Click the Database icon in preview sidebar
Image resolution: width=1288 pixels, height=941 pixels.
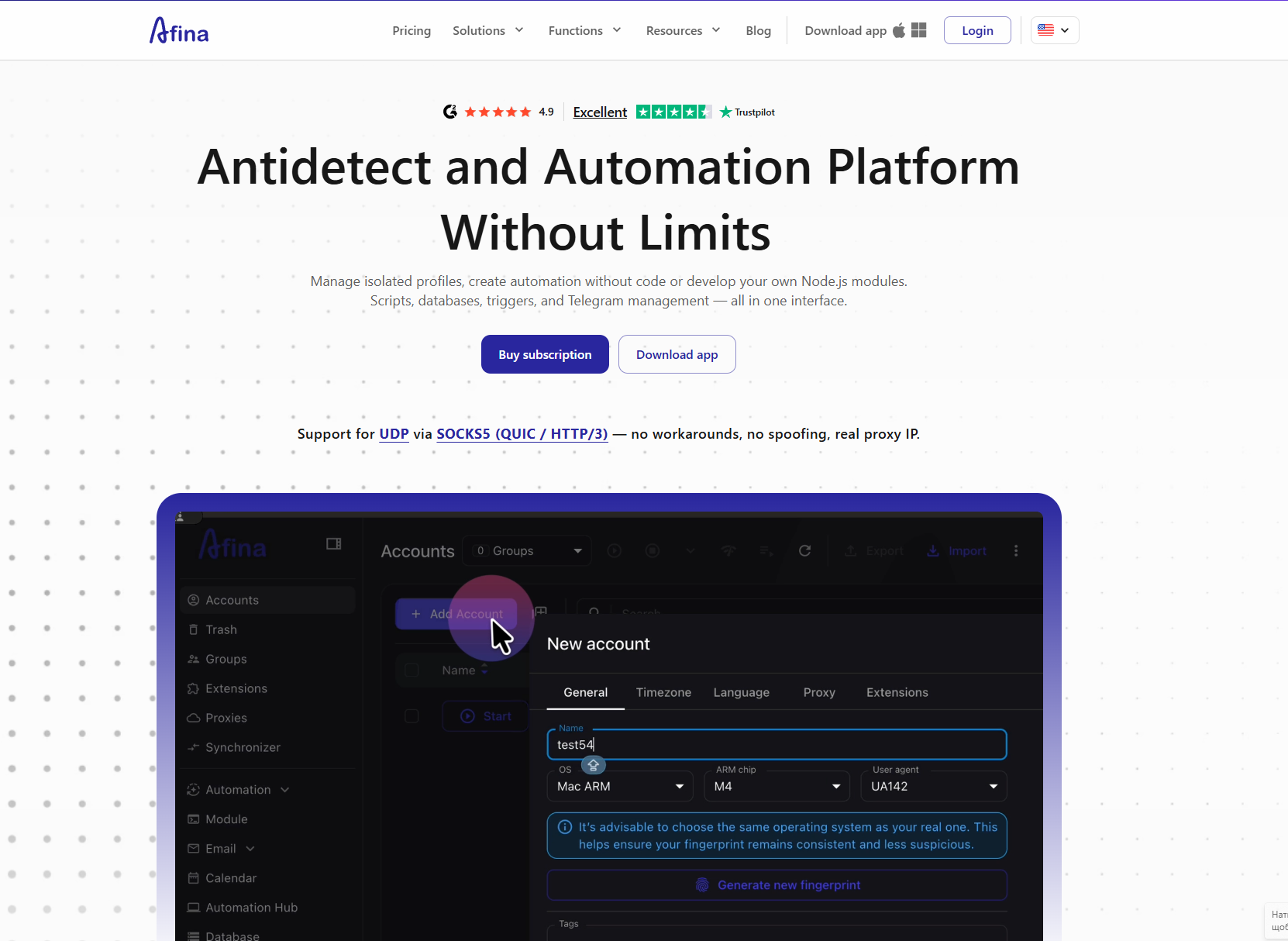click(194, 936)
